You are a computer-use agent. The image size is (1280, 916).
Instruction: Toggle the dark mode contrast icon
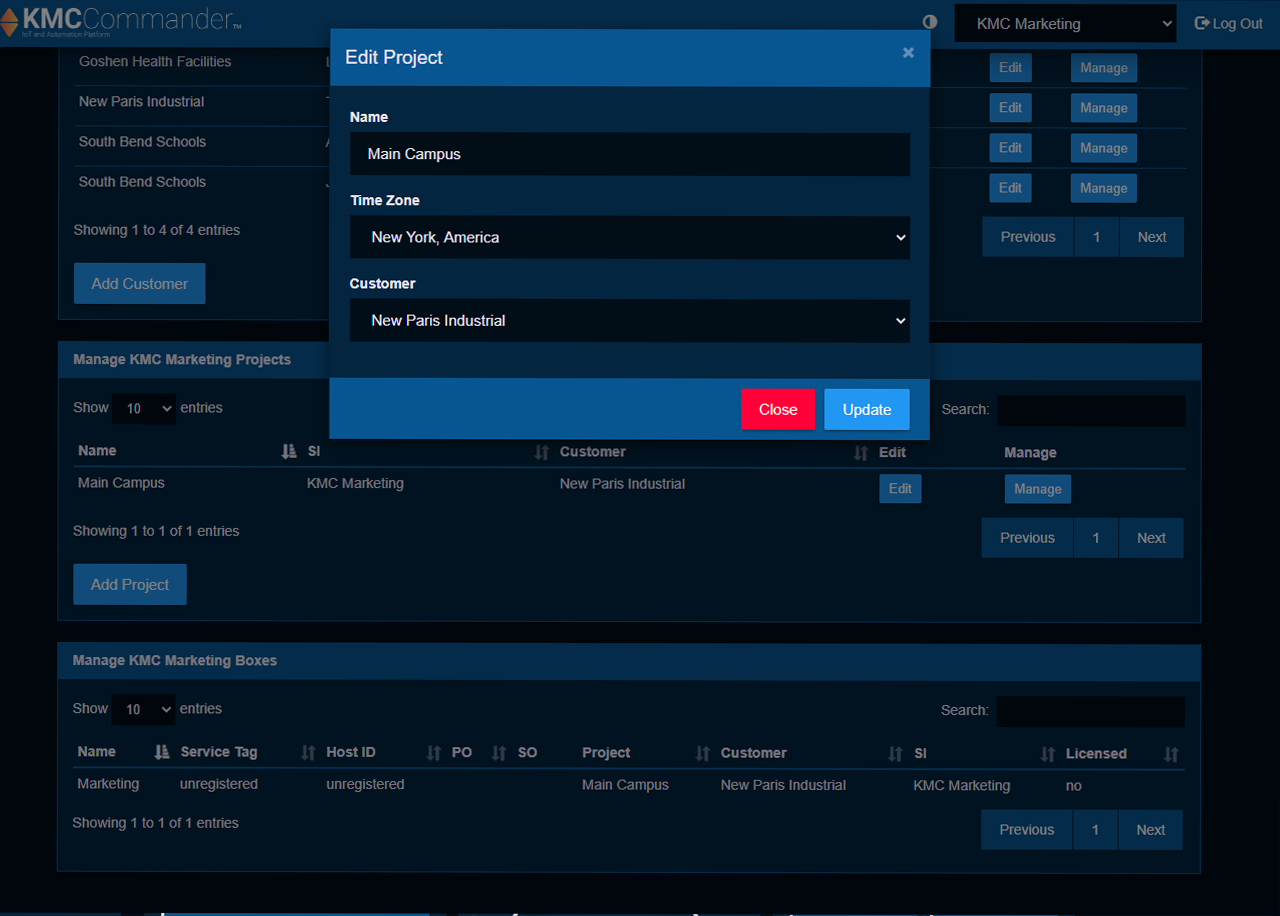pyautogui.click(x=930, y=22)
